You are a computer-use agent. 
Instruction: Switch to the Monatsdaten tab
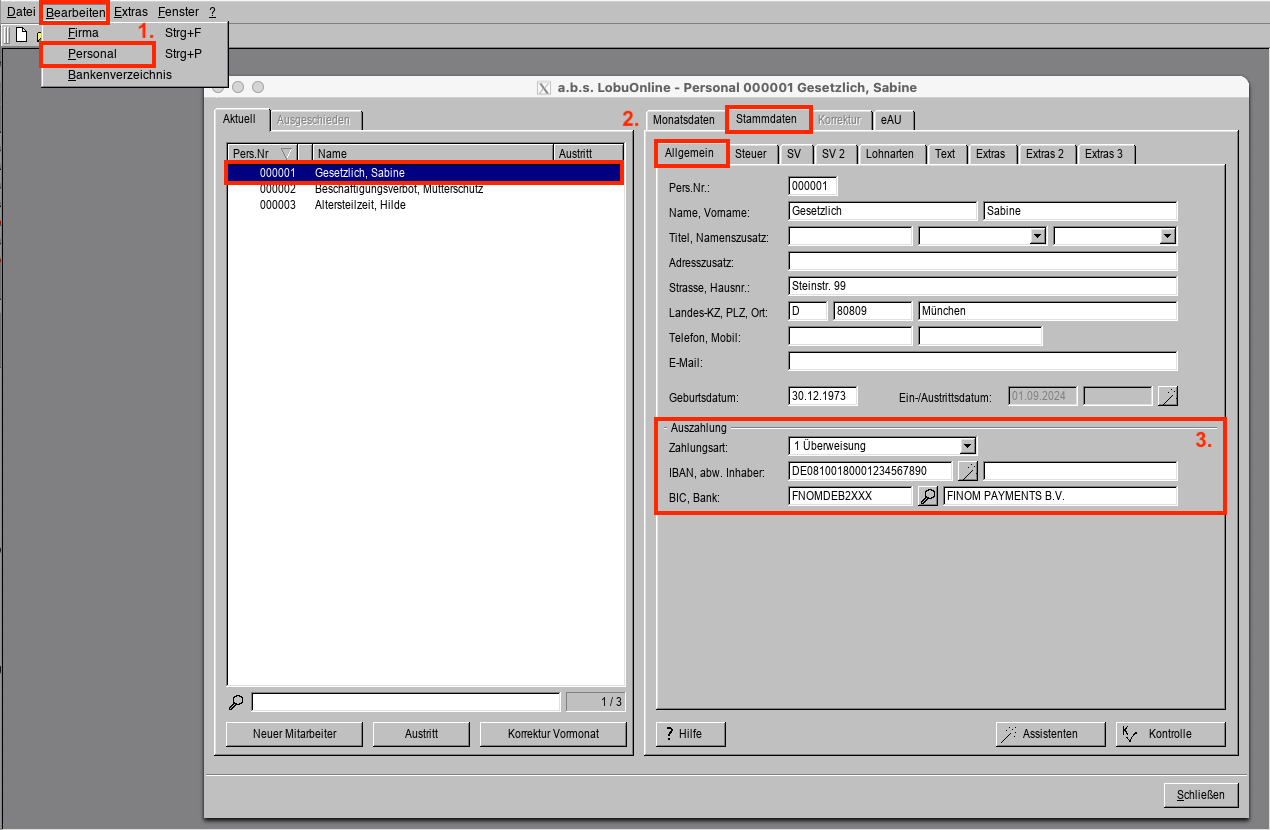point(684,120)
